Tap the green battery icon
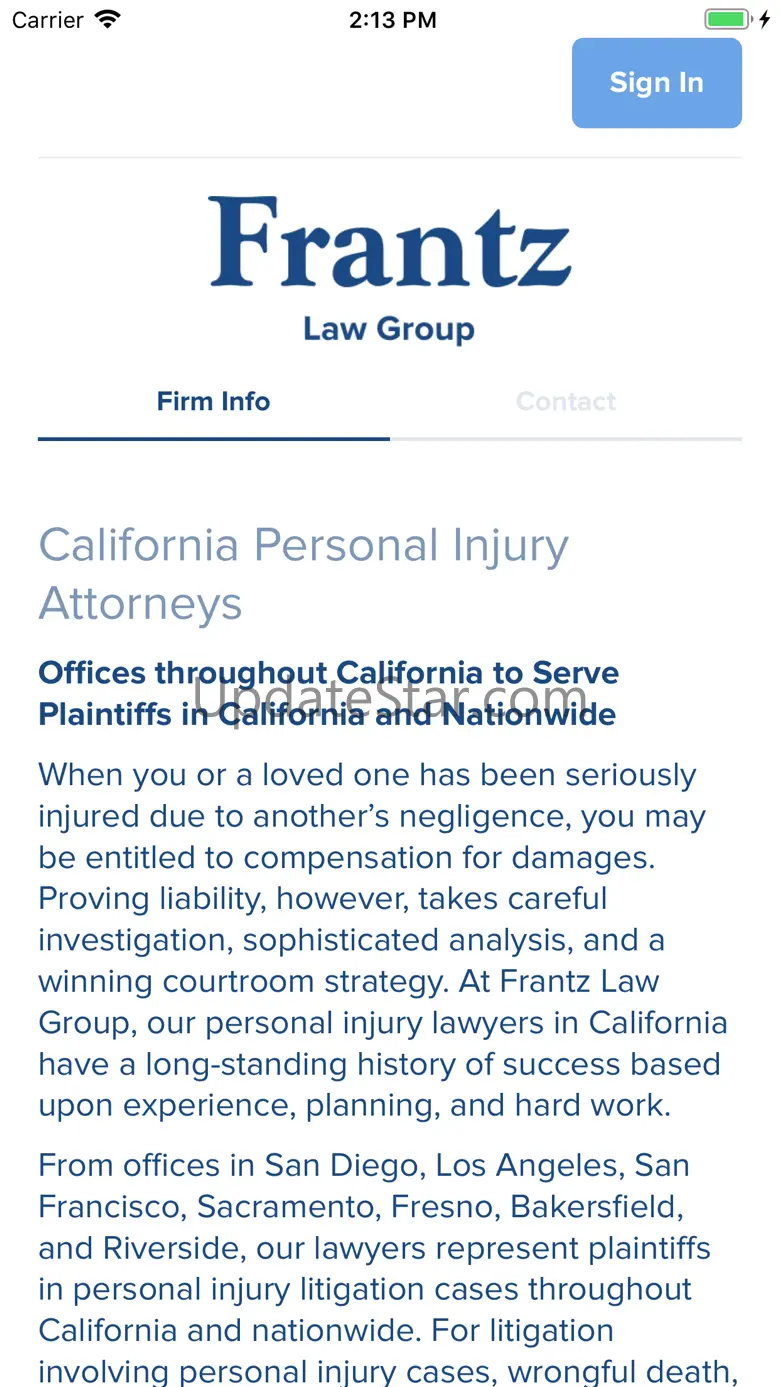The height and width of the screenshot is (1387, 780). (726, 20)
